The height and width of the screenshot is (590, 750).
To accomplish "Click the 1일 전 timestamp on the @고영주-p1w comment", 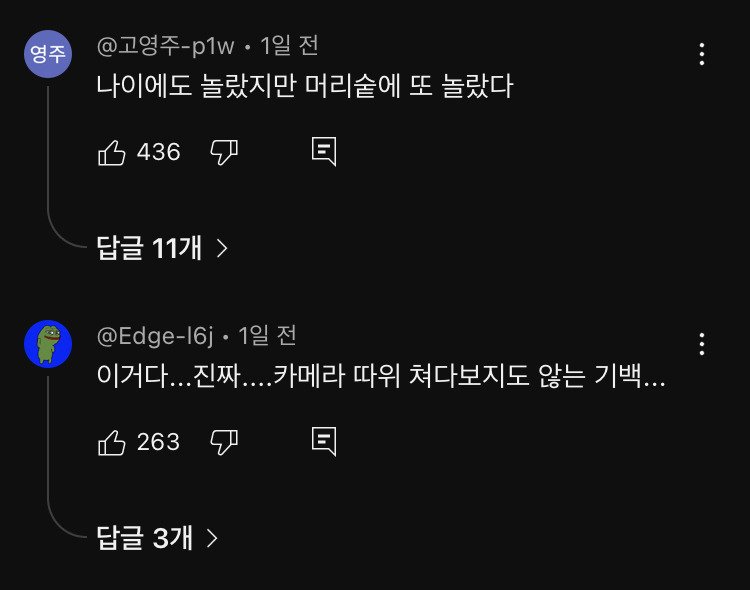I will 289,46.
